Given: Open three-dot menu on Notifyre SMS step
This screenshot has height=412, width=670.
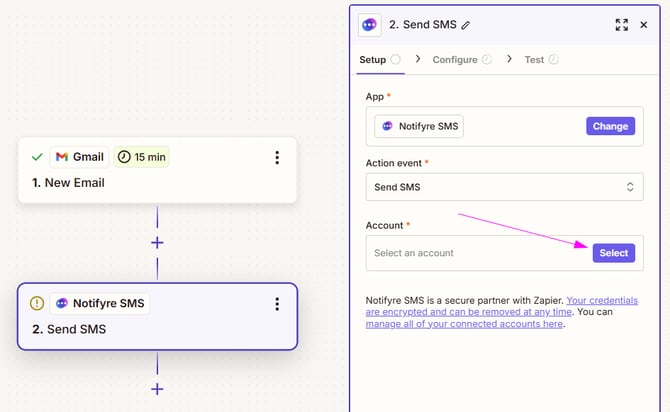Looking at the screenshot, I should tap(277, 304).
